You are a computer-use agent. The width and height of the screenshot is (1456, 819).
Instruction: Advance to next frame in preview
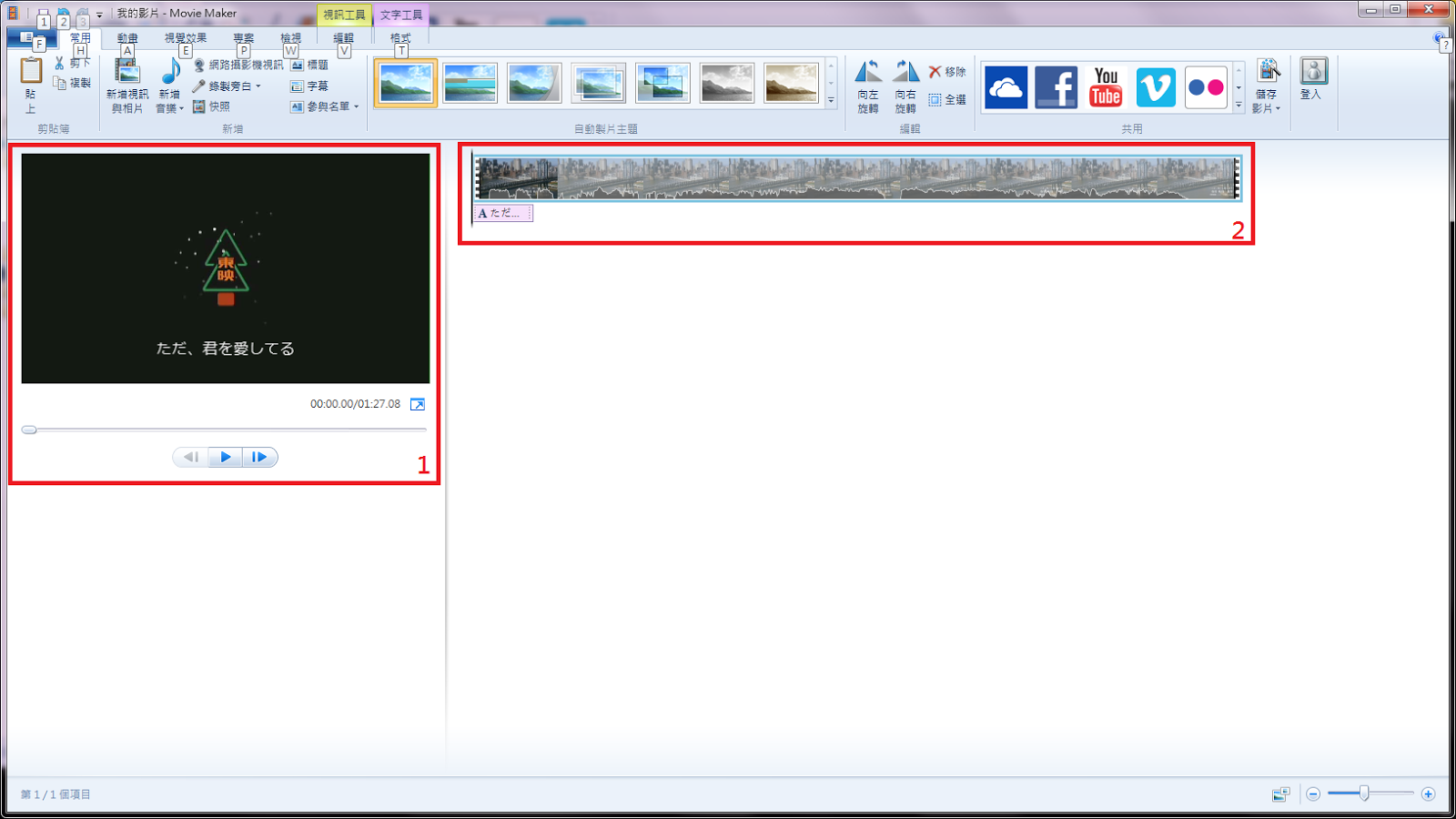tap(259, 457)
